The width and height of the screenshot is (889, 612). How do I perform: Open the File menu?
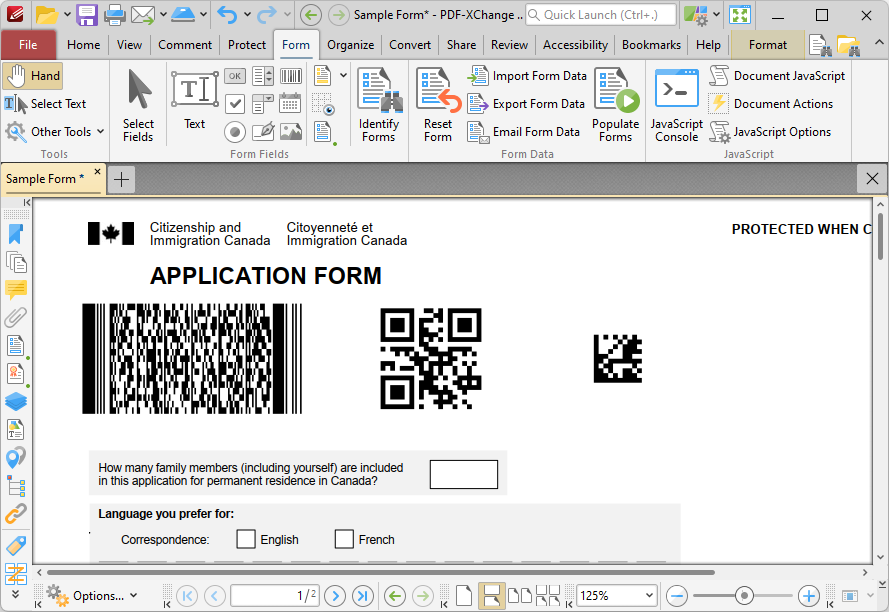coord(28,45)
